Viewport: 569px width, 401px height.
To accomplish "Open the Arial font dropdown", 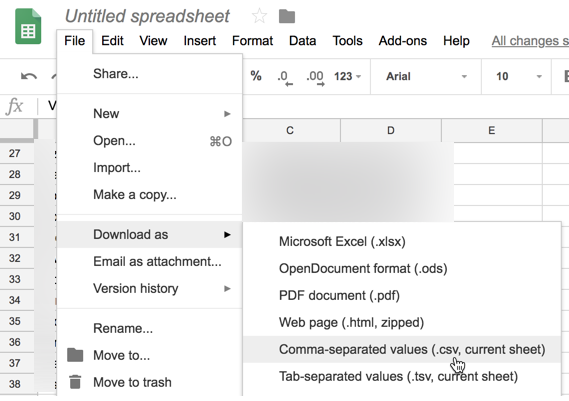I will coord(426,76).
